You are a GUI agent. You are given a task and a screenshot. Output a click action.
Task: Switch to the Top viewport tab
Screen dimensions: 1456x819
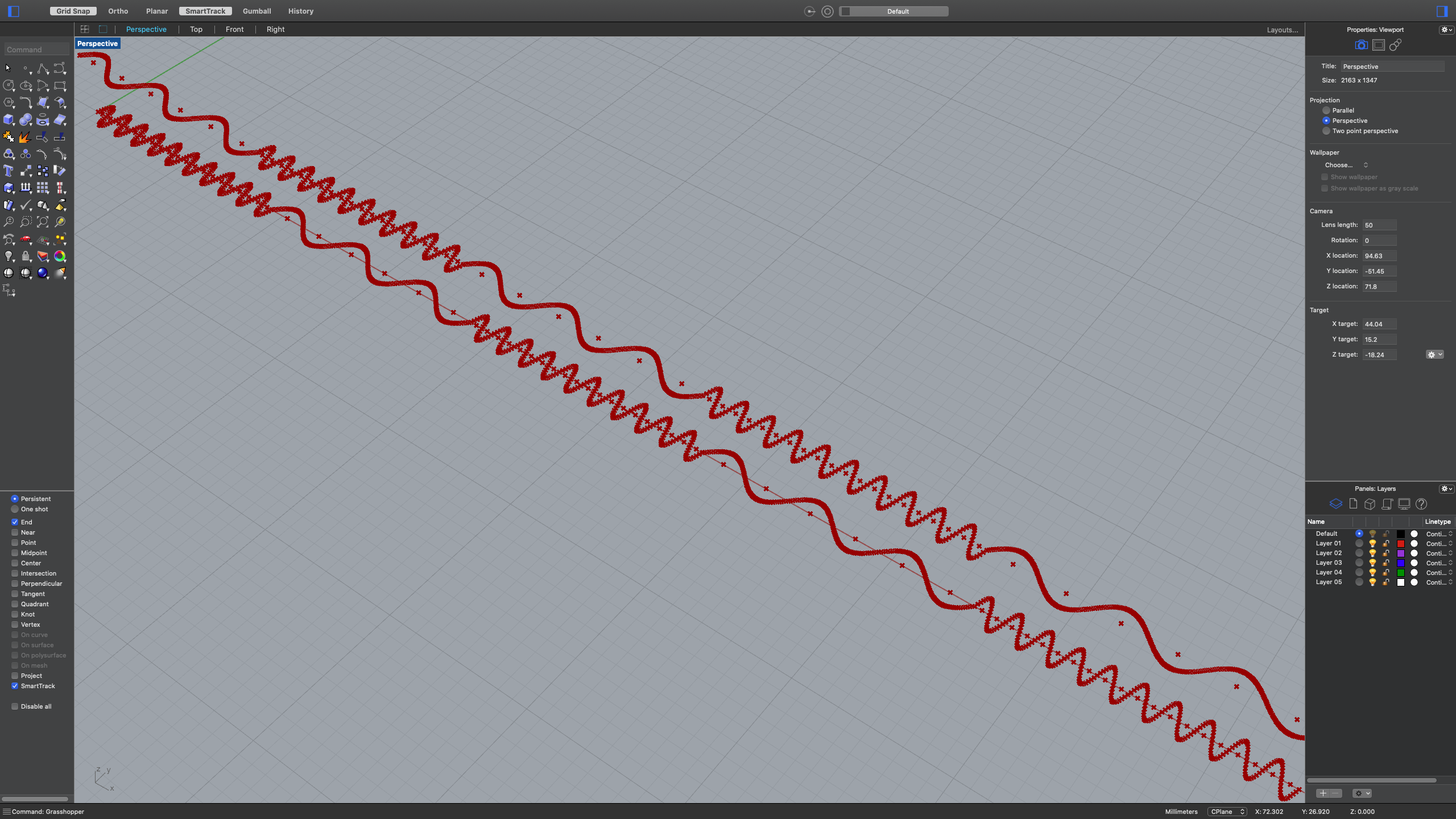[196, 29]
